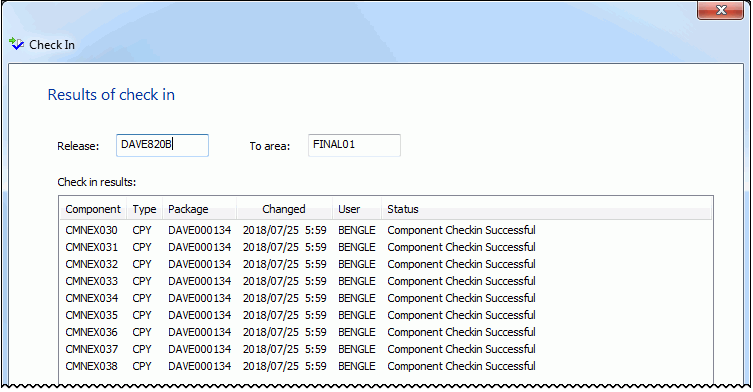Select the CMNEX033 component row

click(x=386, y=281)
